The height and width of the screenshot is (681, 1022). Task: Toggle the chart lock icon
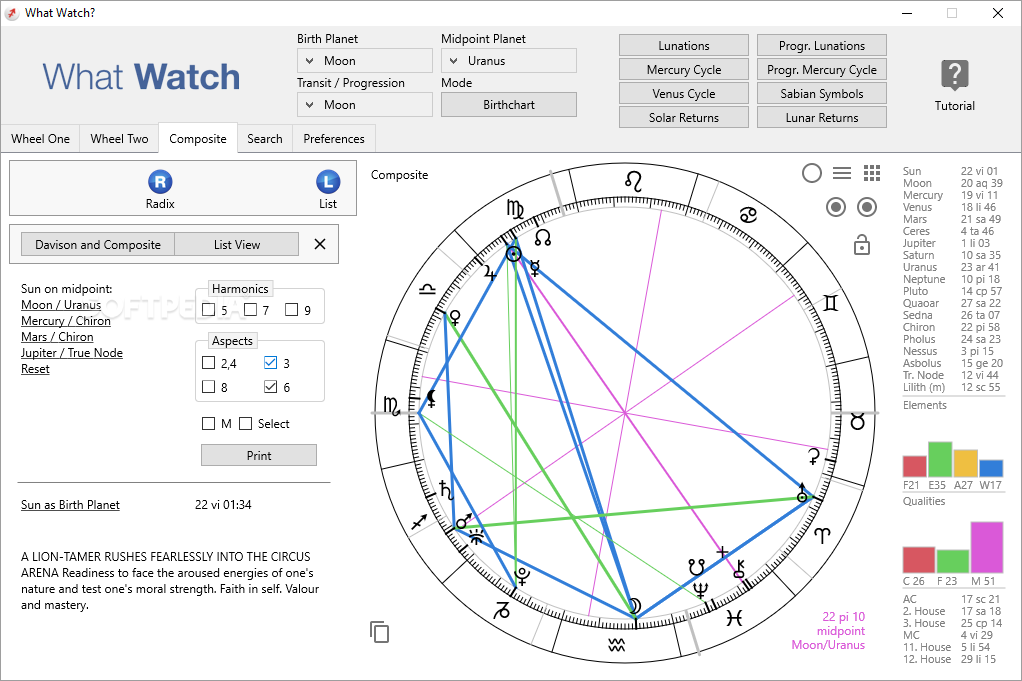(x=862, y=245)
